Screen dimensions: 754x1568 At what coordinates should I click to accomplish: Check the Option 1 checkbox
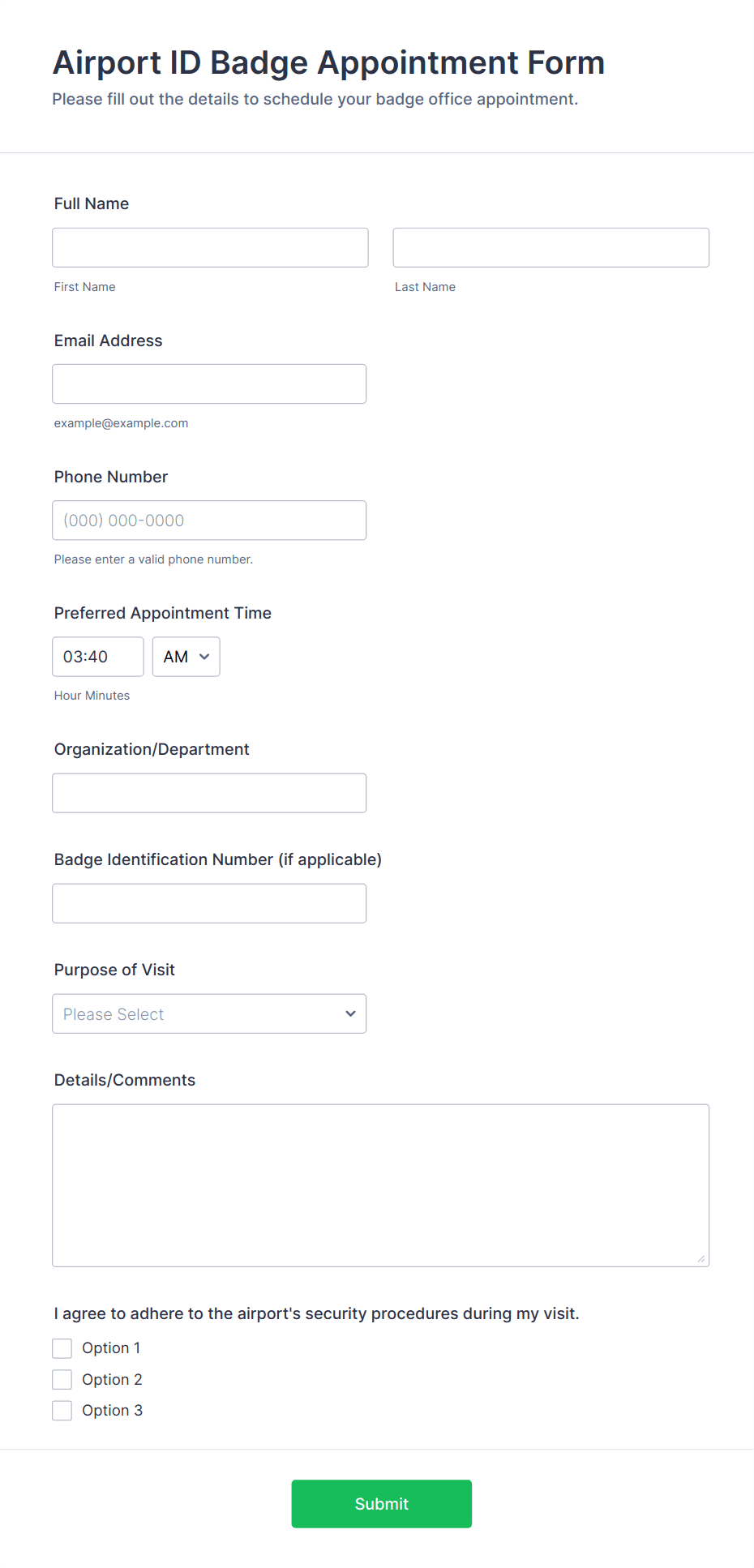click(62, 1348)
